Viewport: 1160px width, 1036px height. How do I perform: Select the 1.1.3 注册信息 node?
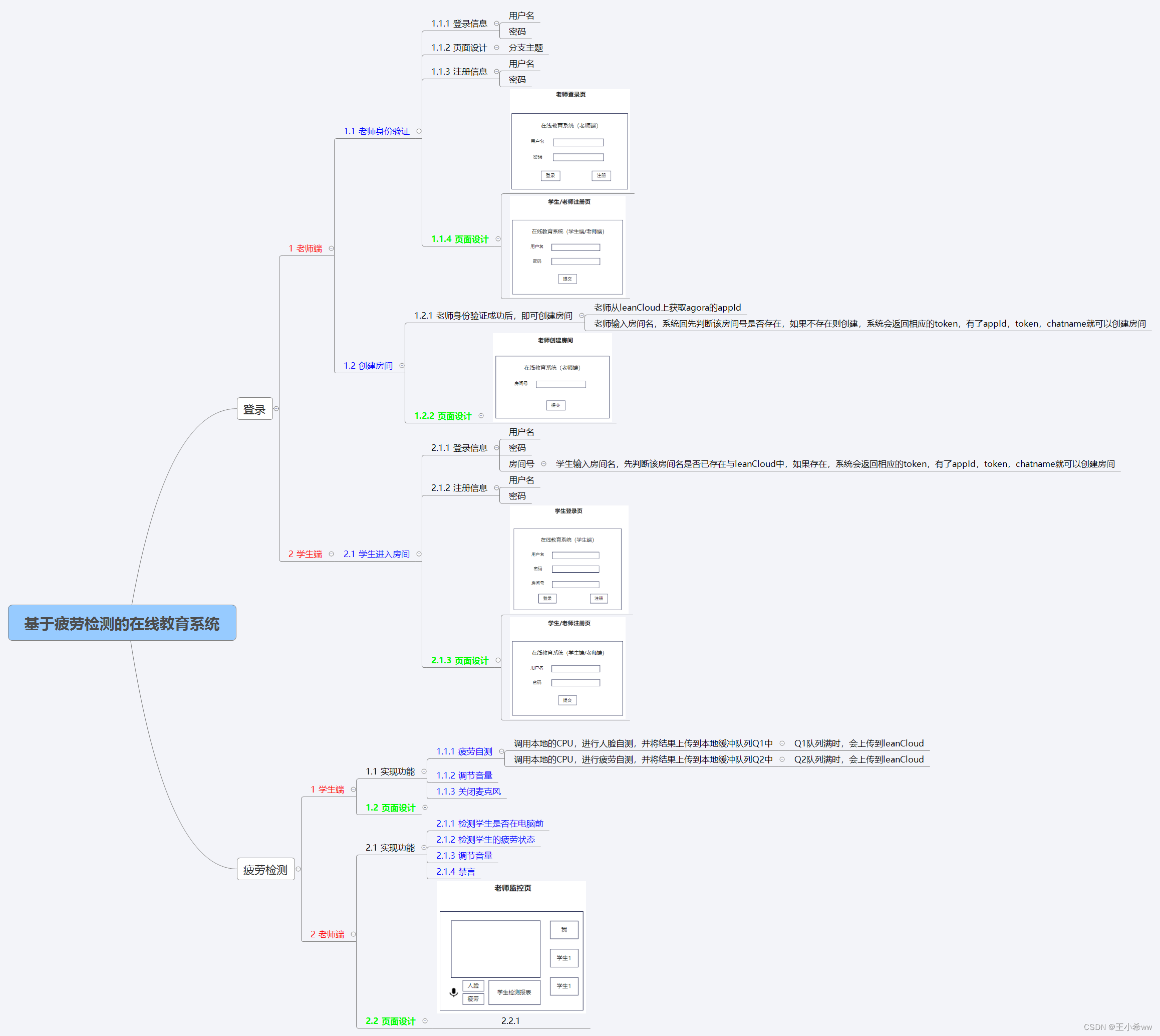459,71
